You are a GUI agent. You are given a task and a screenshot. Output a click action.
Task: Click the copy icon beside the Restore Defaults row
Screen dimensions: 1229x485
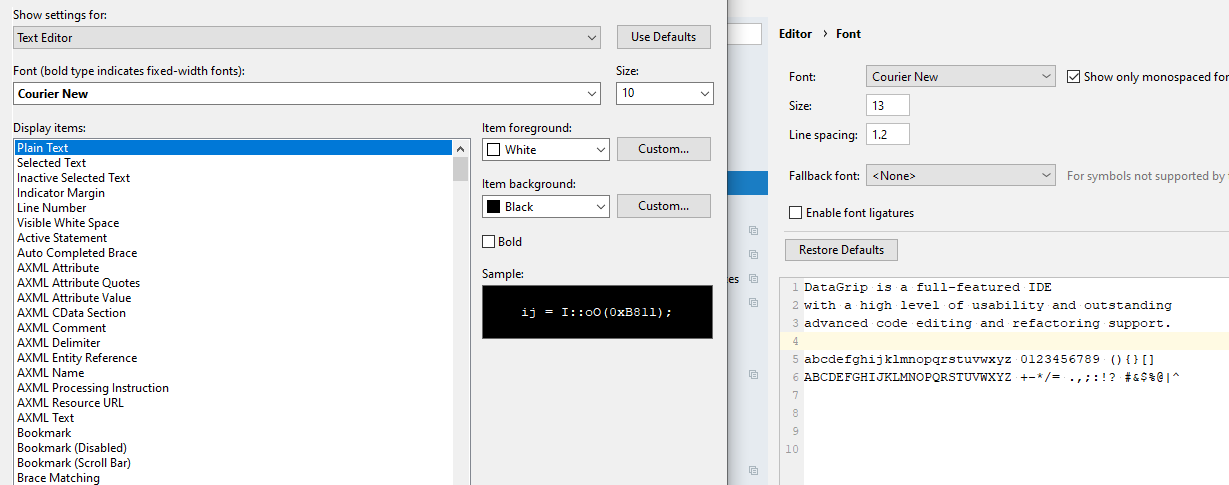point(754,254)
